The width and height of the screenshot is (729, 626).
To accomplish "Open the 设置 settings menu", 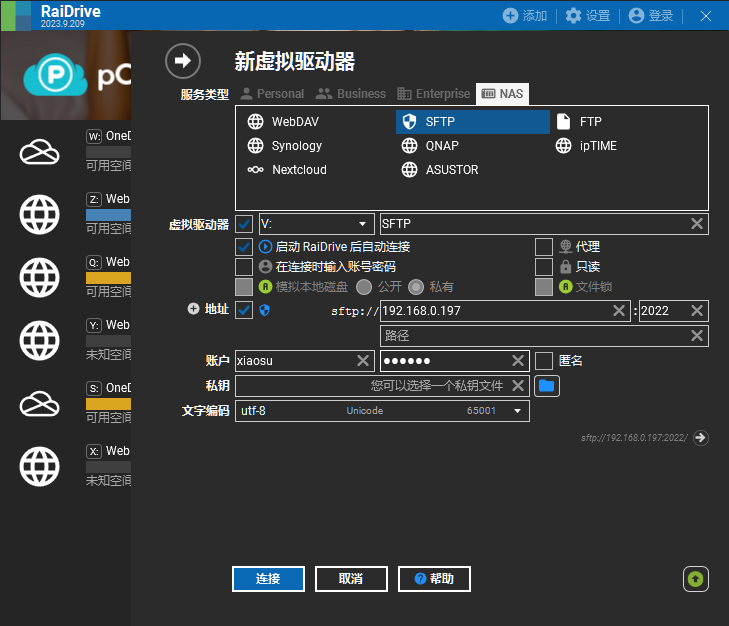I will (587, 16).
